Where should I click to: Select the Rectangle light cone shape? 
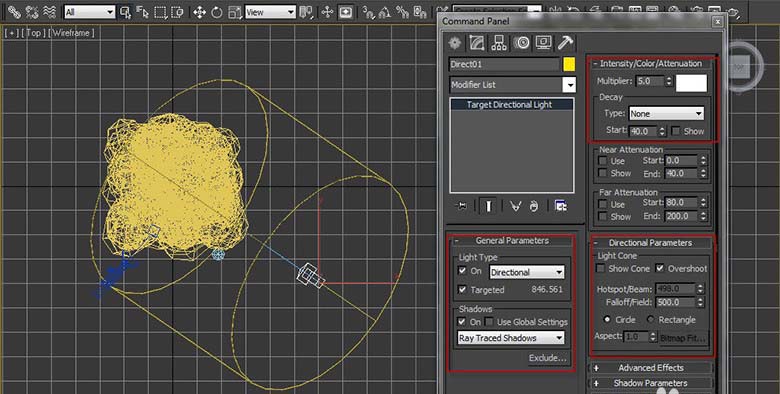[x=650, y=319]
